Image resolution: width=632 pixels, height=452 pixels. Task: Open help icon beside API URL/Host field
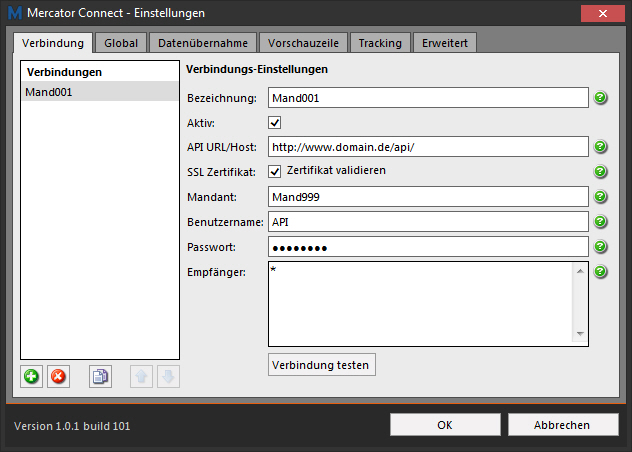click(600, 146)
